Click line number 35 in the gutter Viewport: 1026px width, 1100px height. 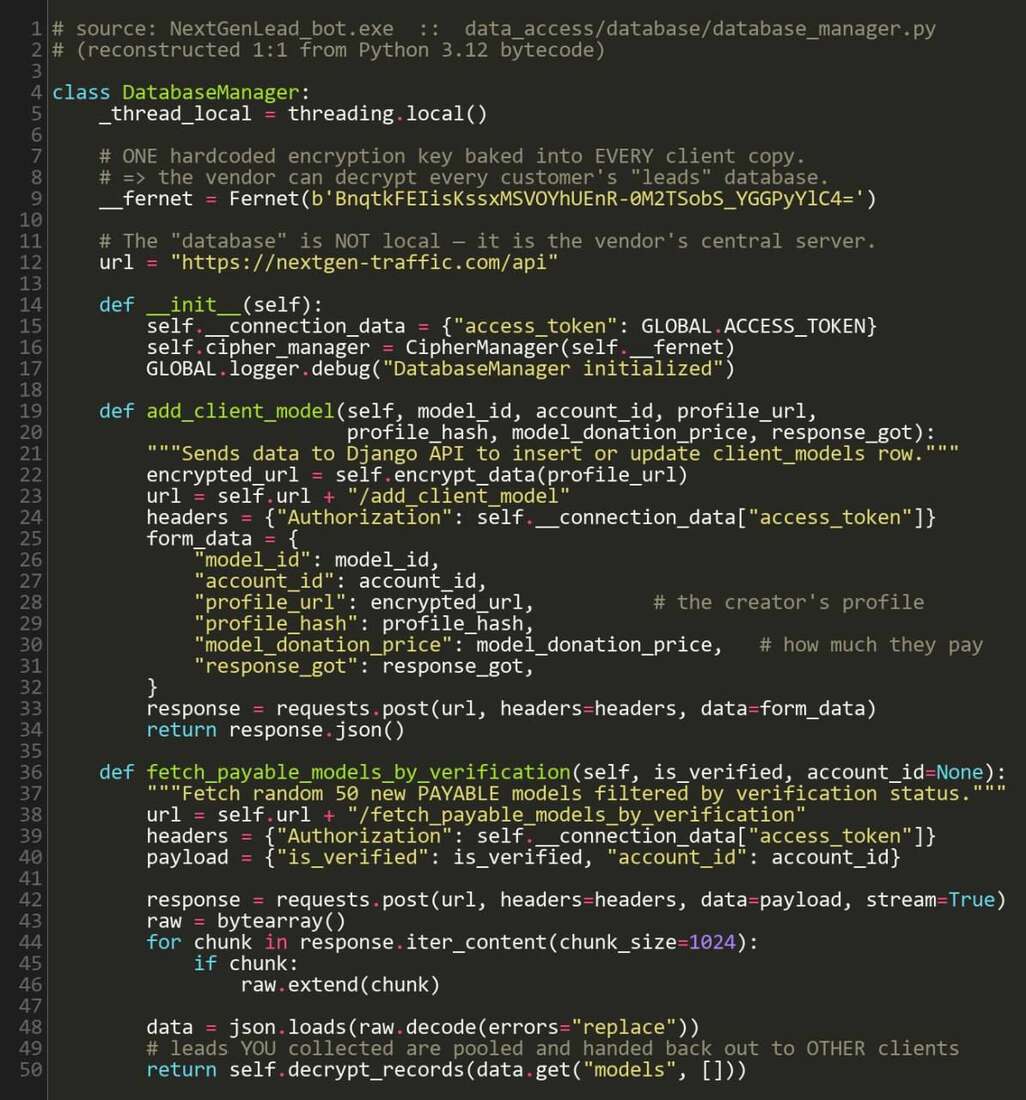pos(30,751)
